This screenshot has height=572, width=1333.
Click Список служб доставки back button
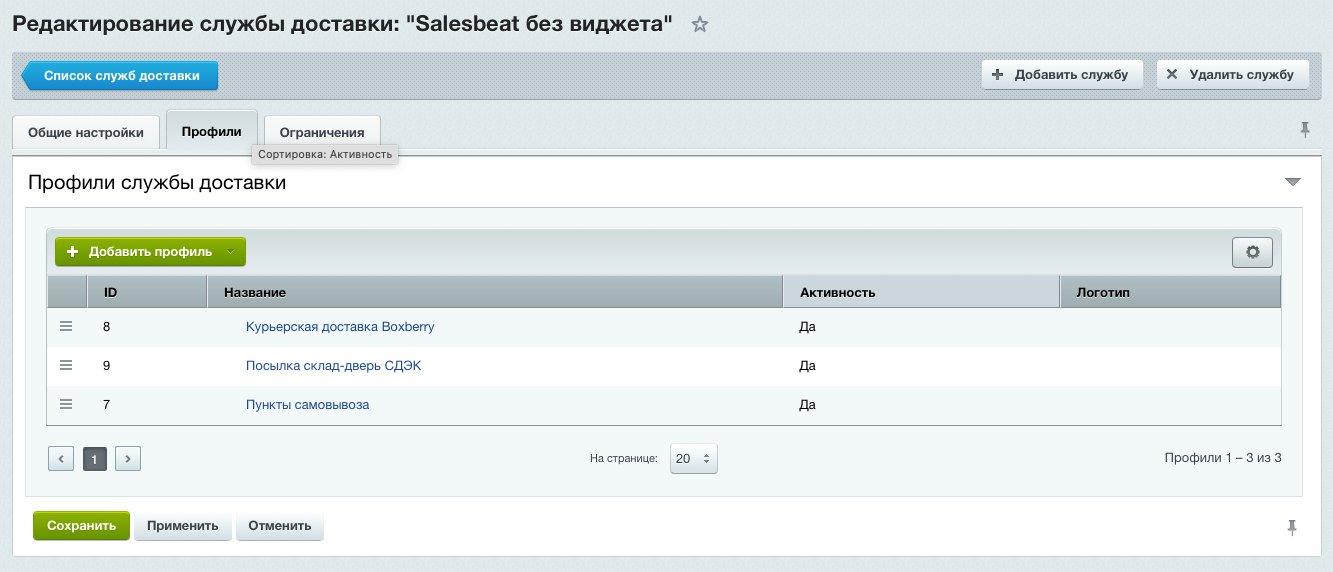pos(120,75)
